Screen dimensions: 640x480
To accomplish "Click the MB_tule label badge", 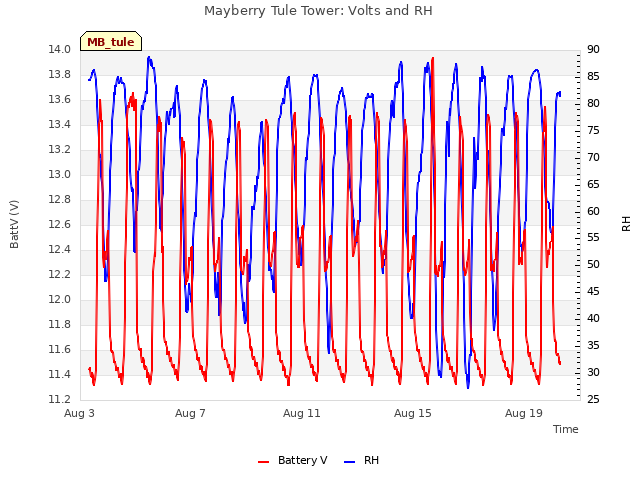I will tap(111, 41).
